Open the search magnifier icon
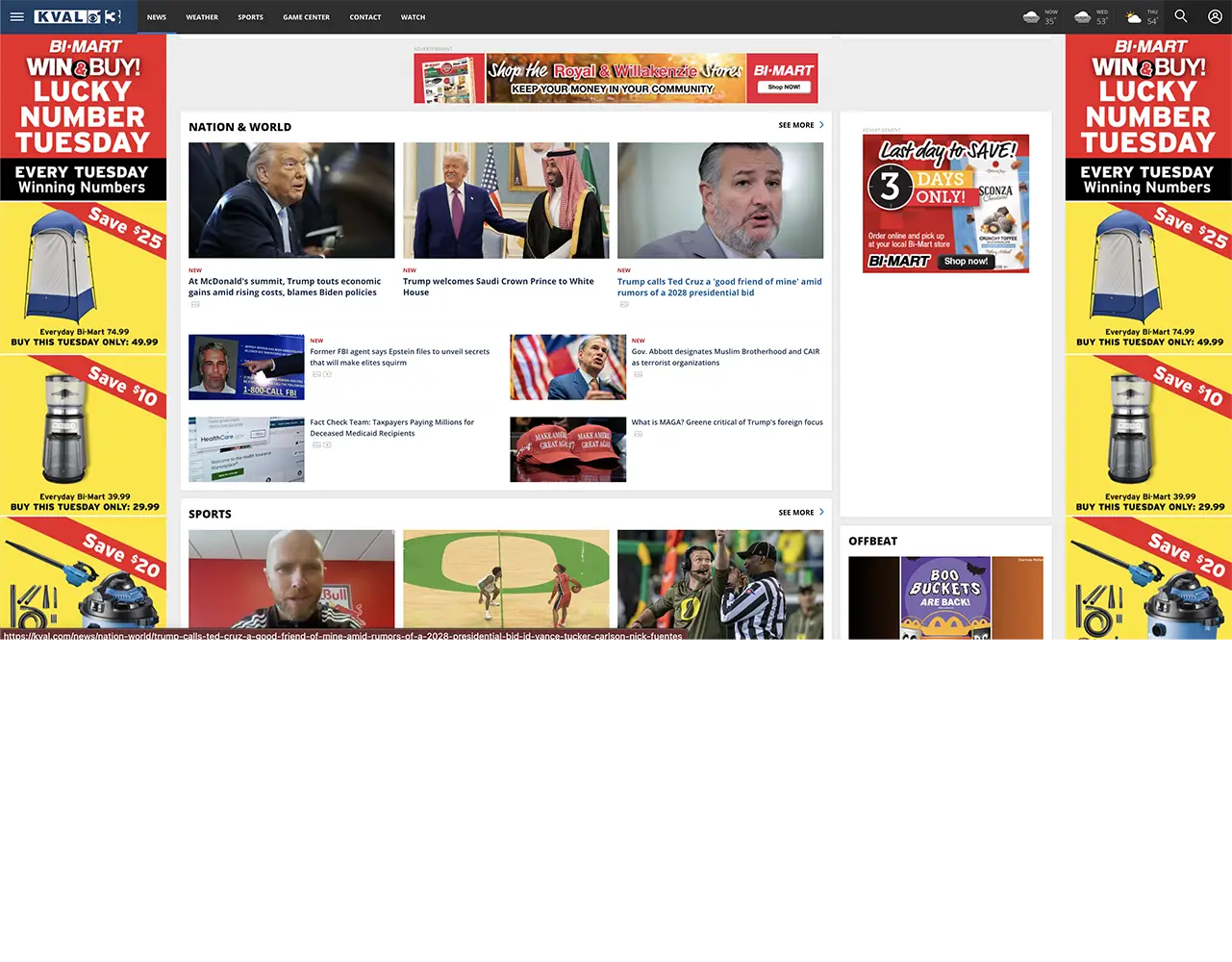 (1181, 16)
